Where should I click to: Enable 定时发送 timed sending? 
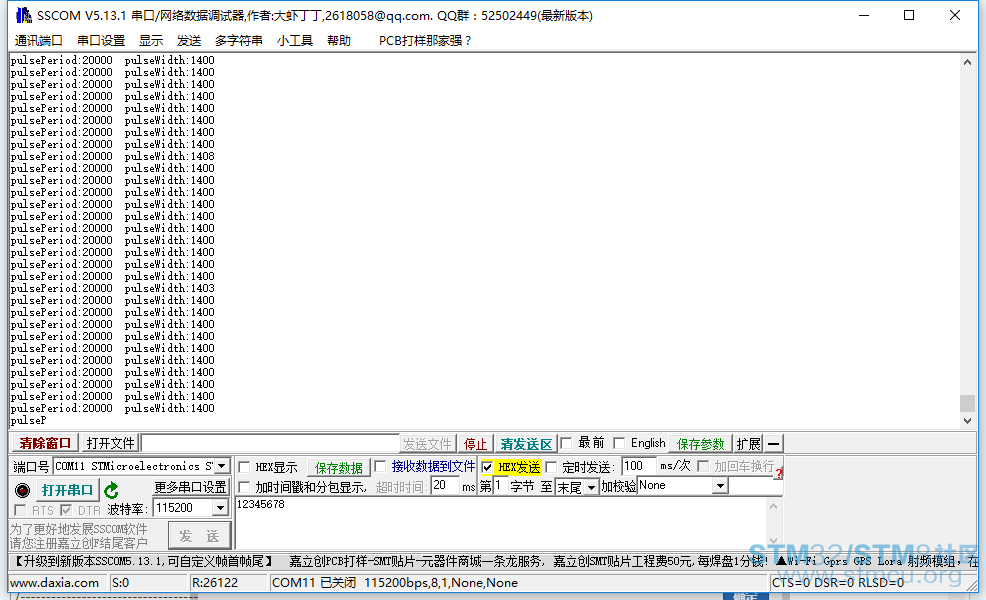[x=549, y=468]
